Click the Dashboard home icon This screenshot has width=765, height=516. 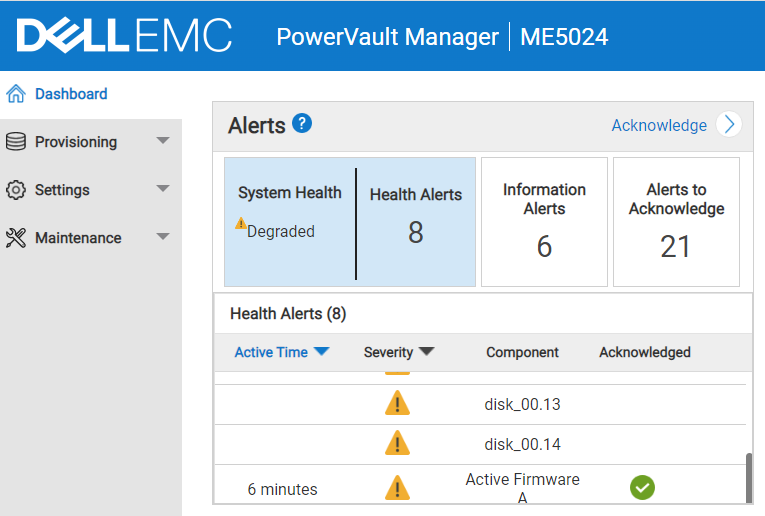[15, 94]
